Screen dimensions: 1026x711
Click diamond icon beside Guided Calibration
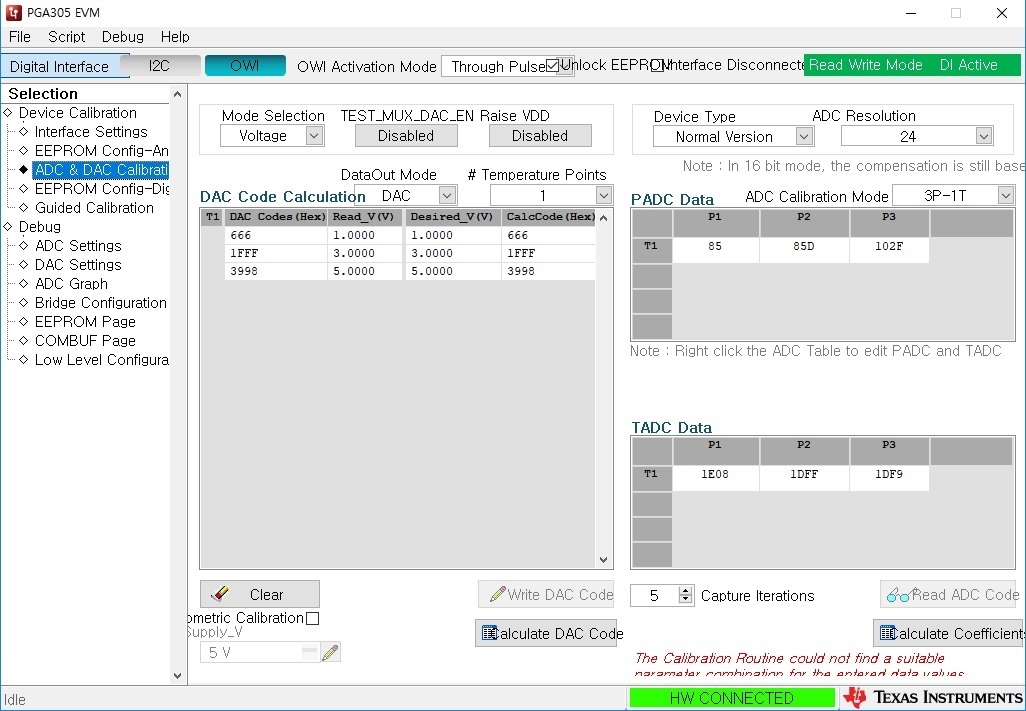24,207
